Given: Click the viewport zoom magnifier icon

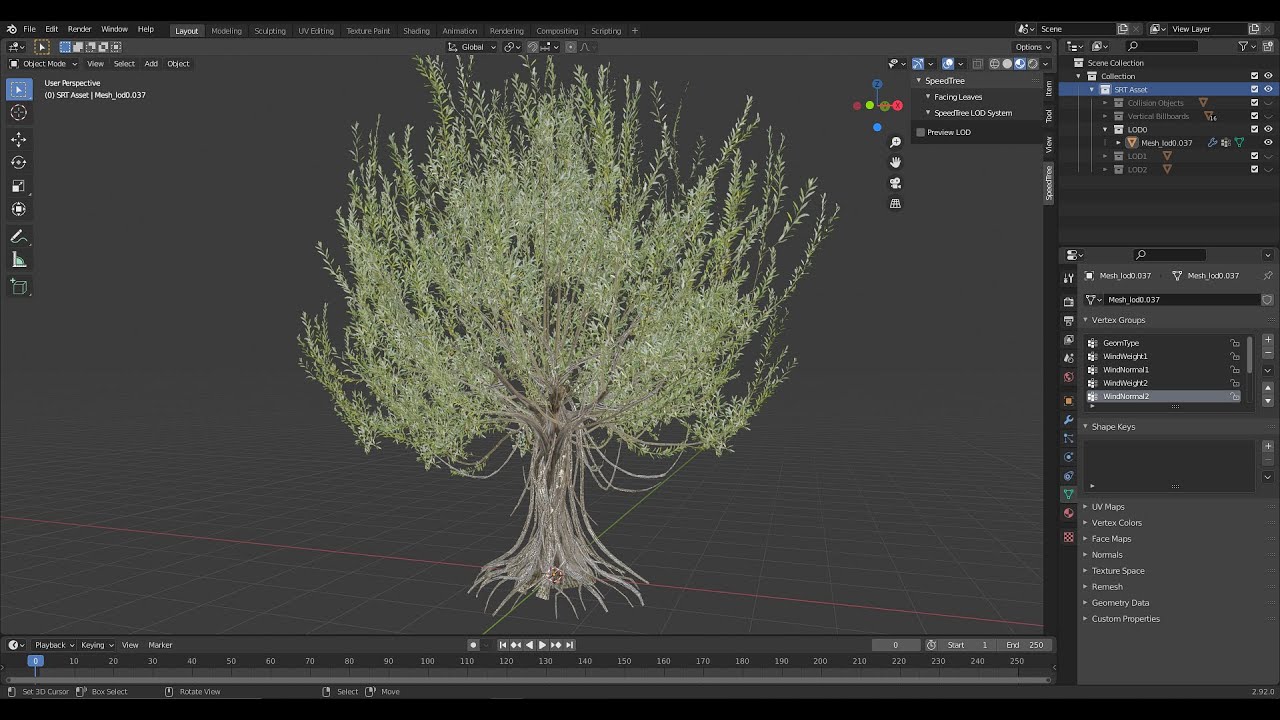Looking at the screenshot, I should coord(895,142).
